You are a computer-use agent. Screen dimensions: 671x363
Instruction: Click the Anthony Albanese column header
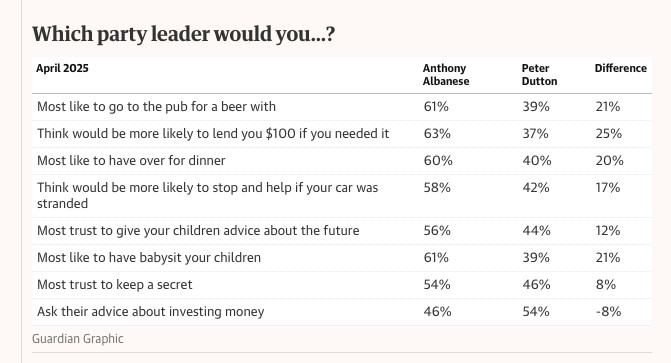[446, 74]
